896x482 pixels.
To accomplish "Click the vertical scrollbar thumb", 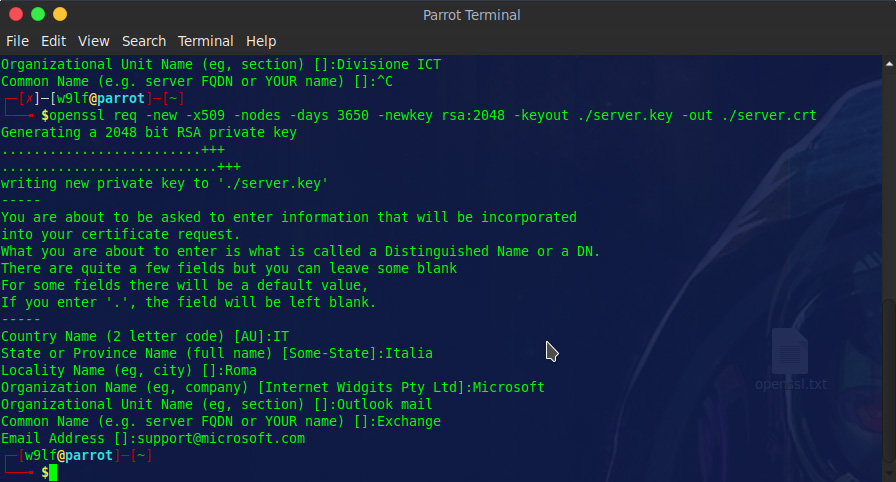I will pos(889,380).
